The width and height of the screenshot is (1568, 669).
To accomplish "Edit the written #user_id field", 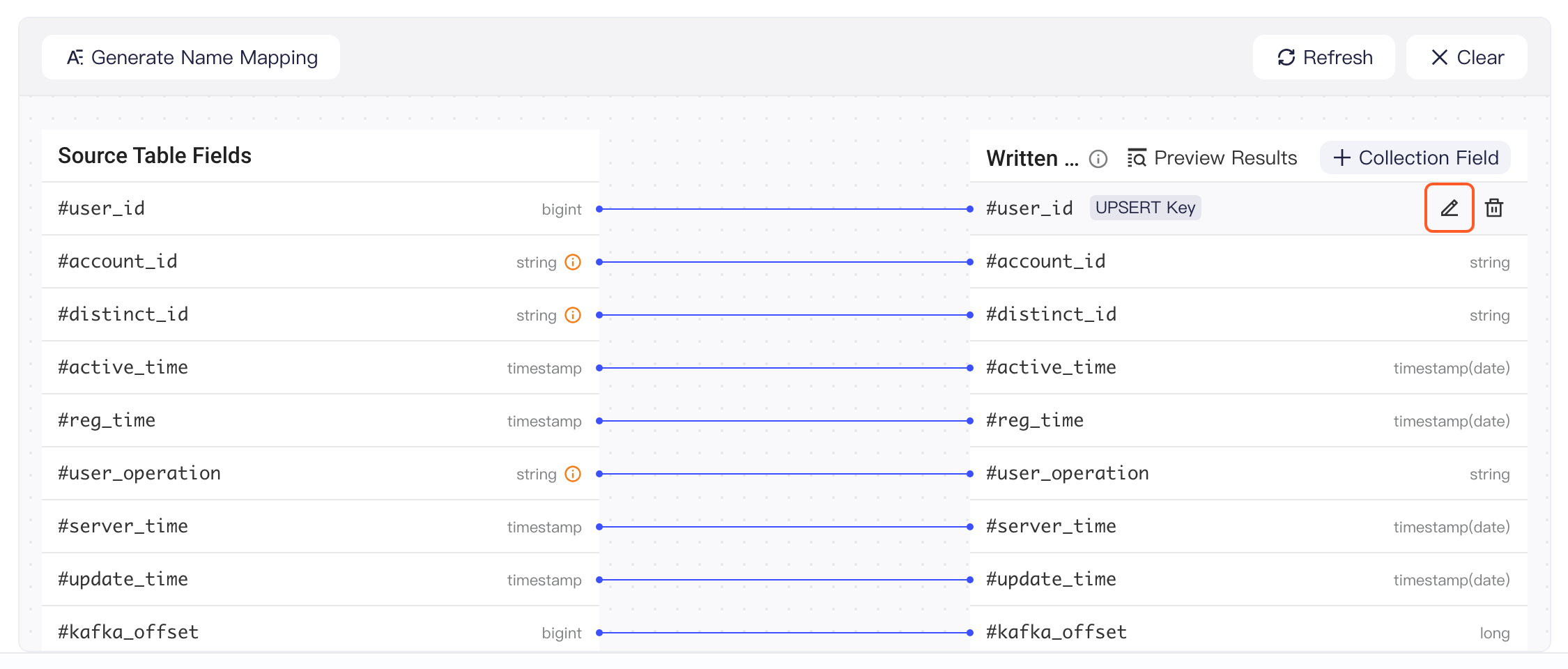I will (1450, 208).
